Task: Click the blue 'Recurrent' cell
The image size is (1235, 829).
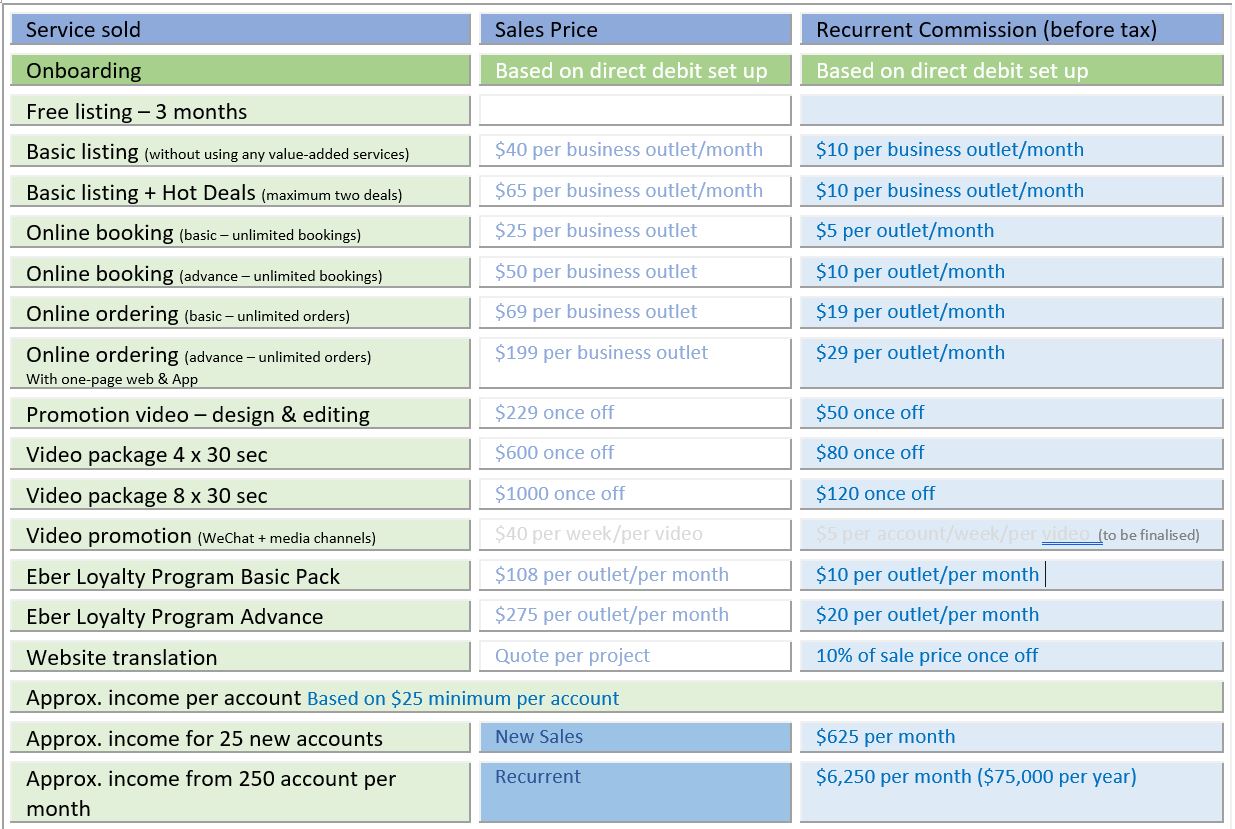Action: pos(634,790)
